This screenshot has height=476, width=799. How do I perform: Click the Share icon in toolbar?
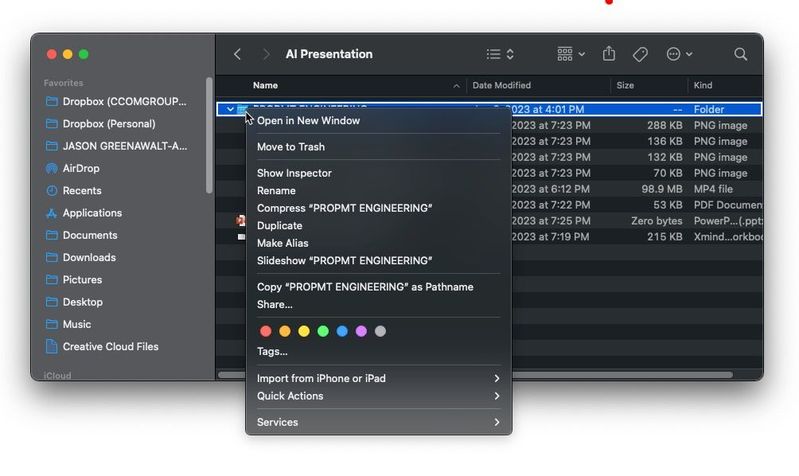(x=609, y=54)
